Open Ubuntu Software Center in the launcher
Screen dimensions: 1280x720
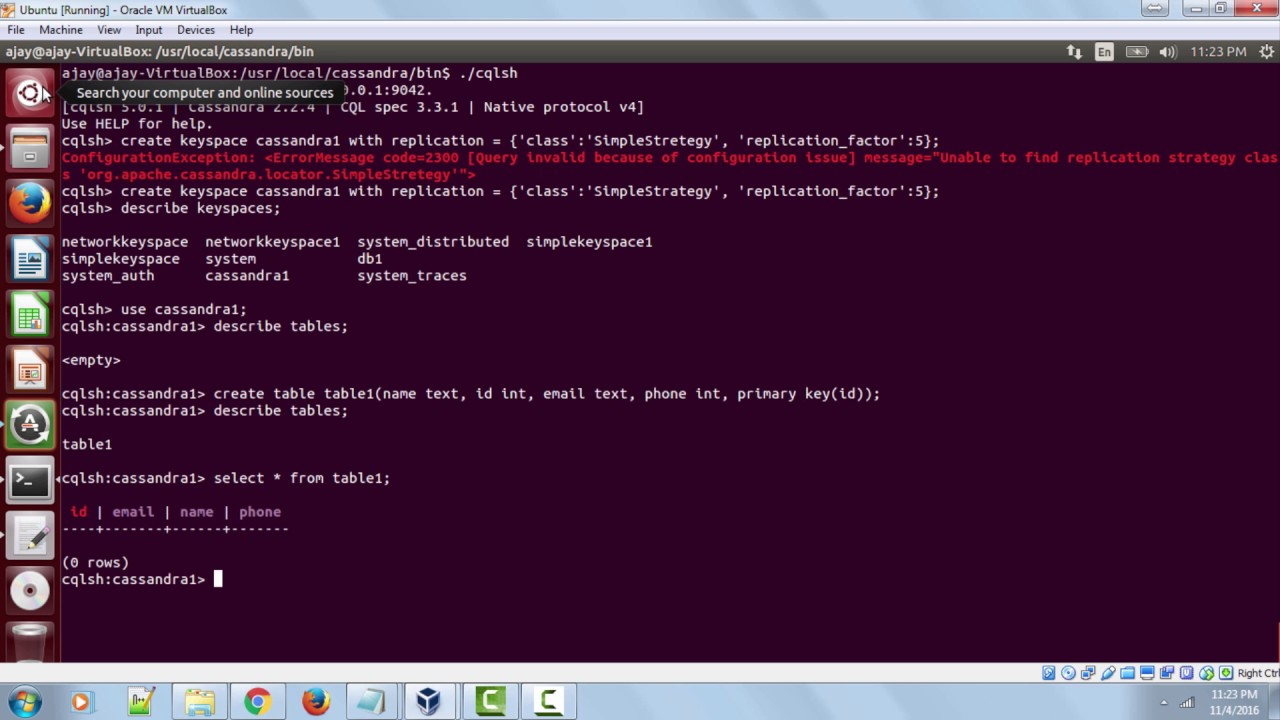[x=29, y=425]
